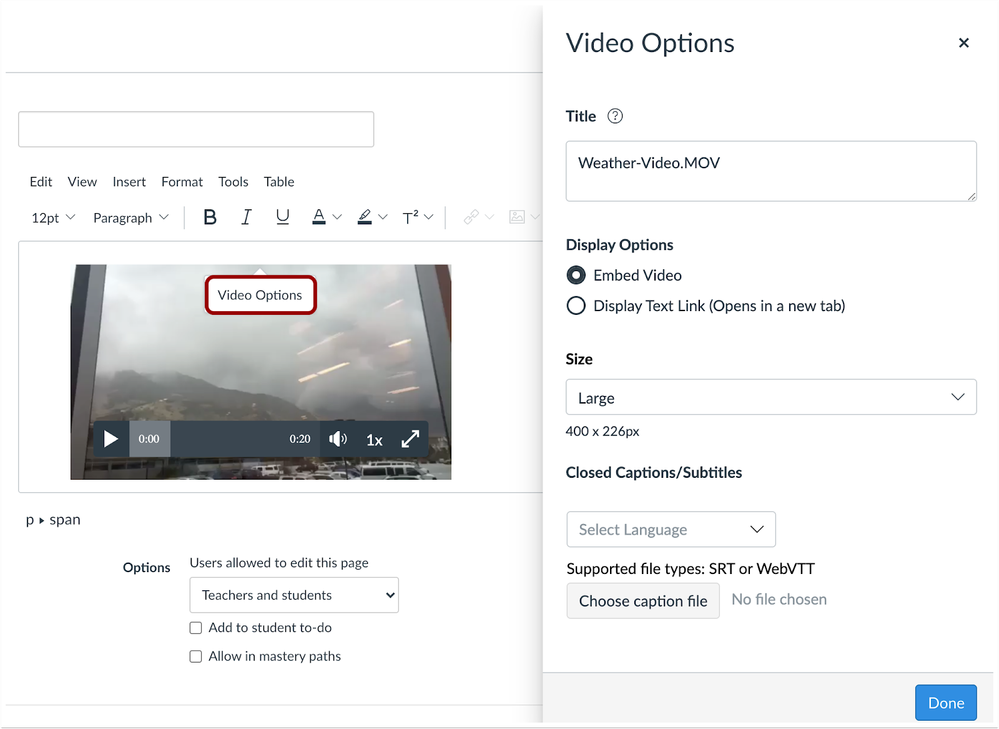
Task: Select the Embed Video radio button
Action: tap(576, 275)
